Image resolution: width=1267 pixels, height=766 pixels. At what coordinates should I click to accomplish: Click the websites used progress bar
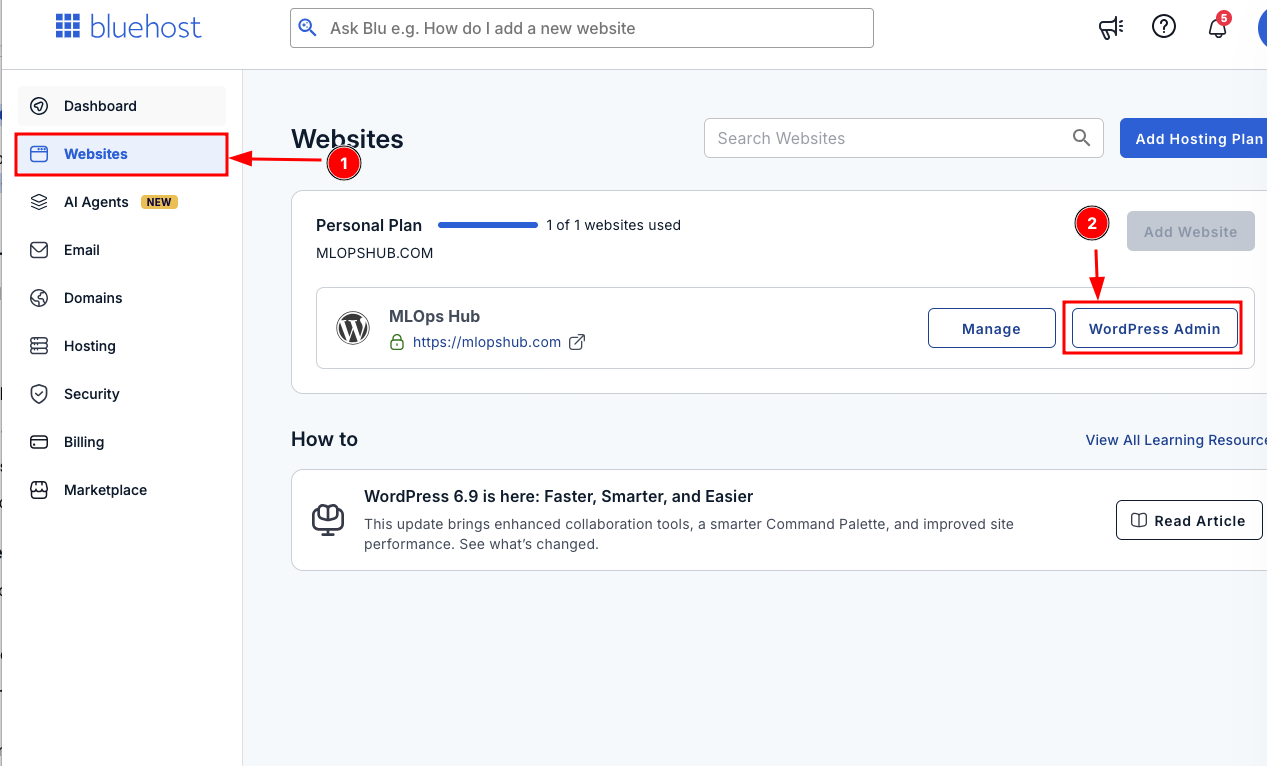pyautogui.click(x=488, y=225)
